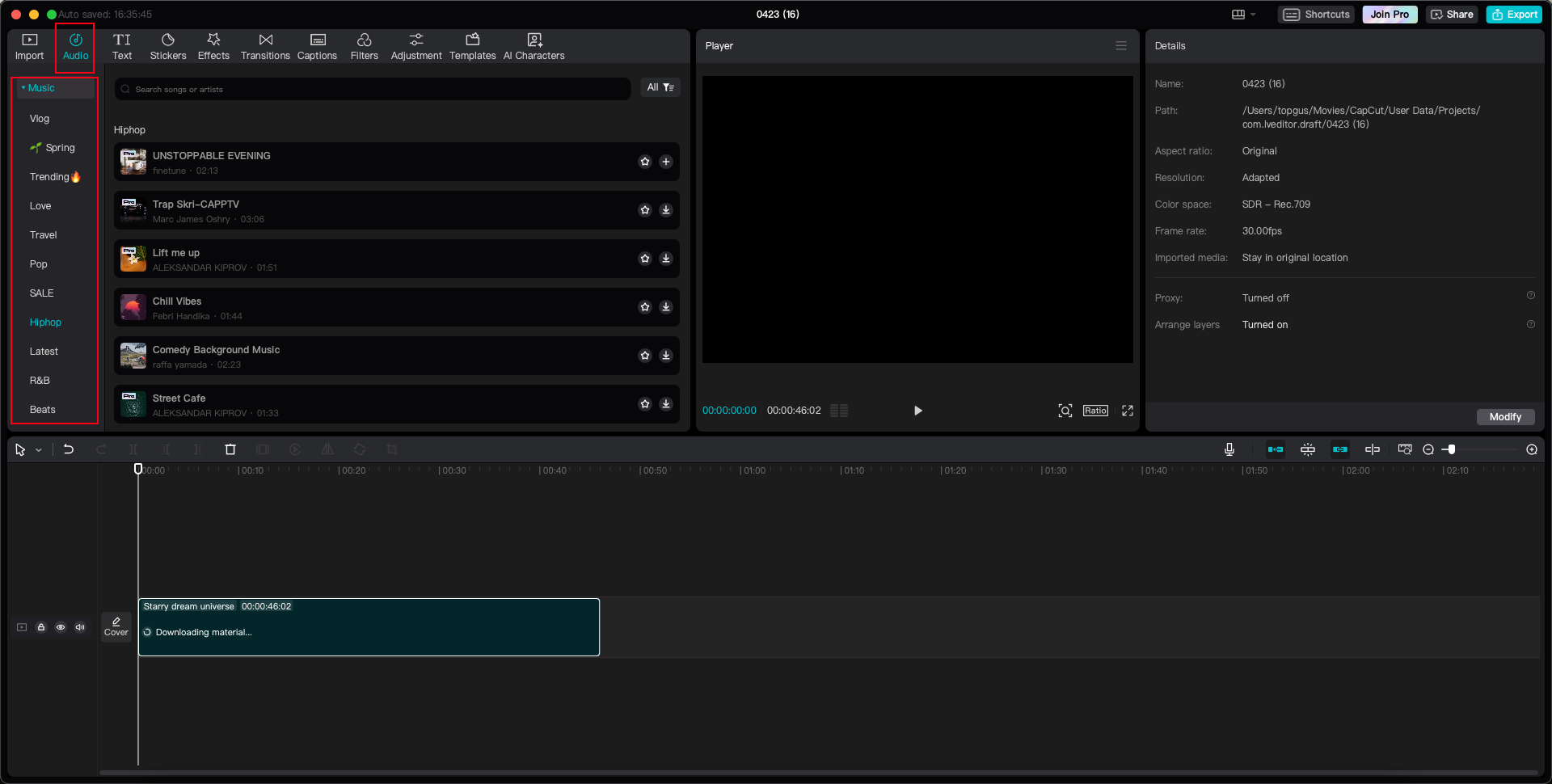
Task: Hide the video track with eye toggle
Action: click(61, 626)
